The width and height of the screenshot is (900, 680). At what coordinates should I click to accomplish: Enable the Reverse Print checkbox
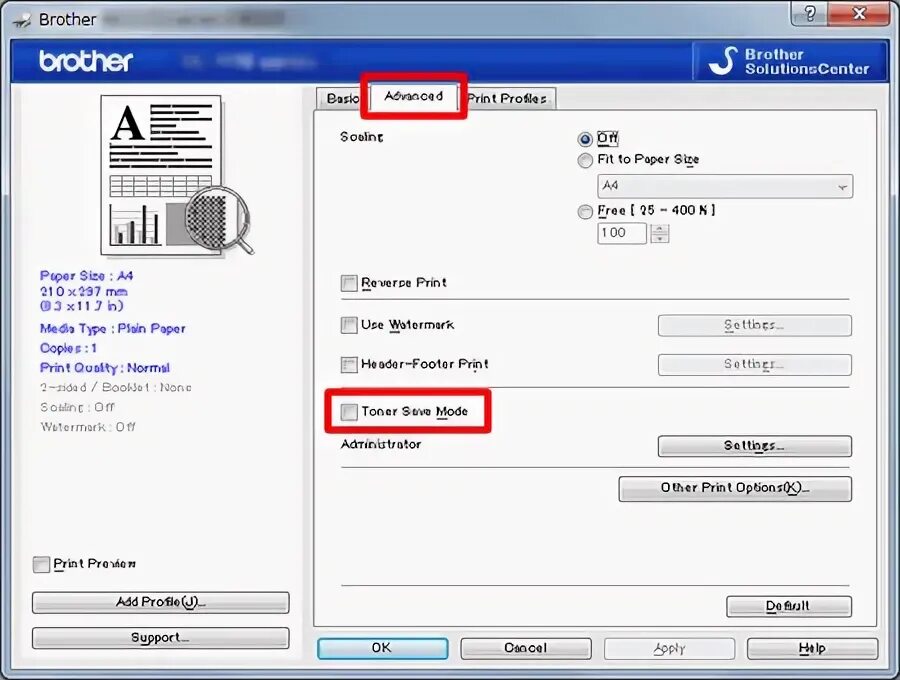coord(349,283)
